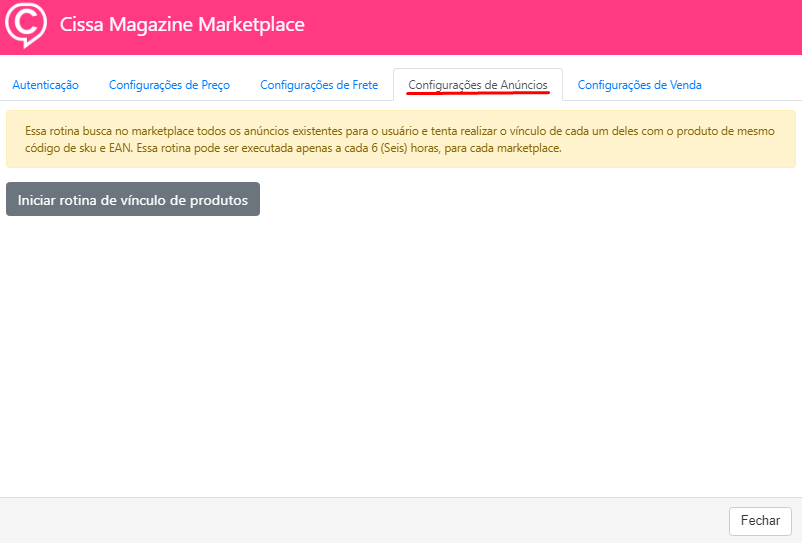Open the Configurações de Frete tab

click(319, 85)
